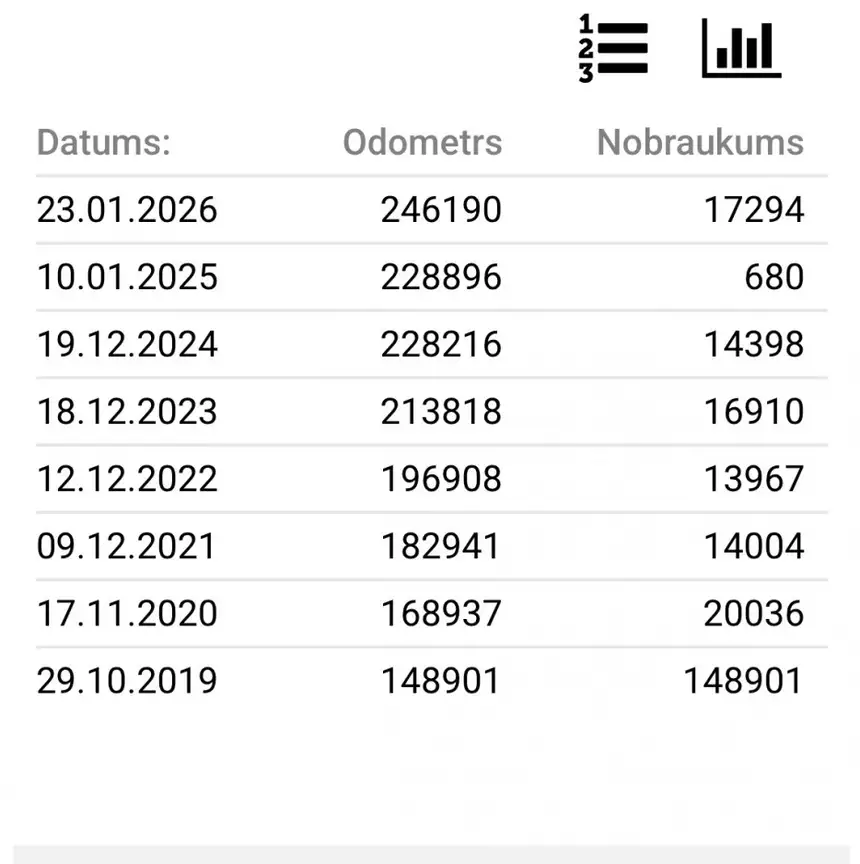860x864 pixels.
Task: Click odometer reading 196908
Action: click(x=441, y=479)
